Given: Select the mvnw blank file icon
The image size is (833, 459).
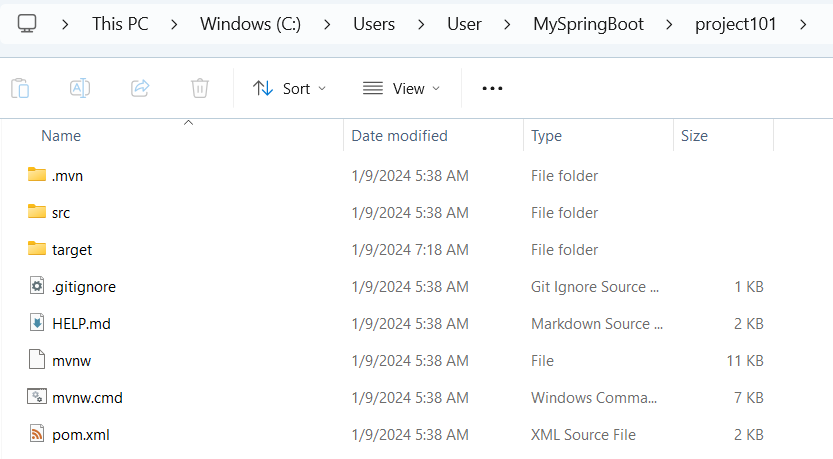Looking at the screenshot, I should point(37,360).
